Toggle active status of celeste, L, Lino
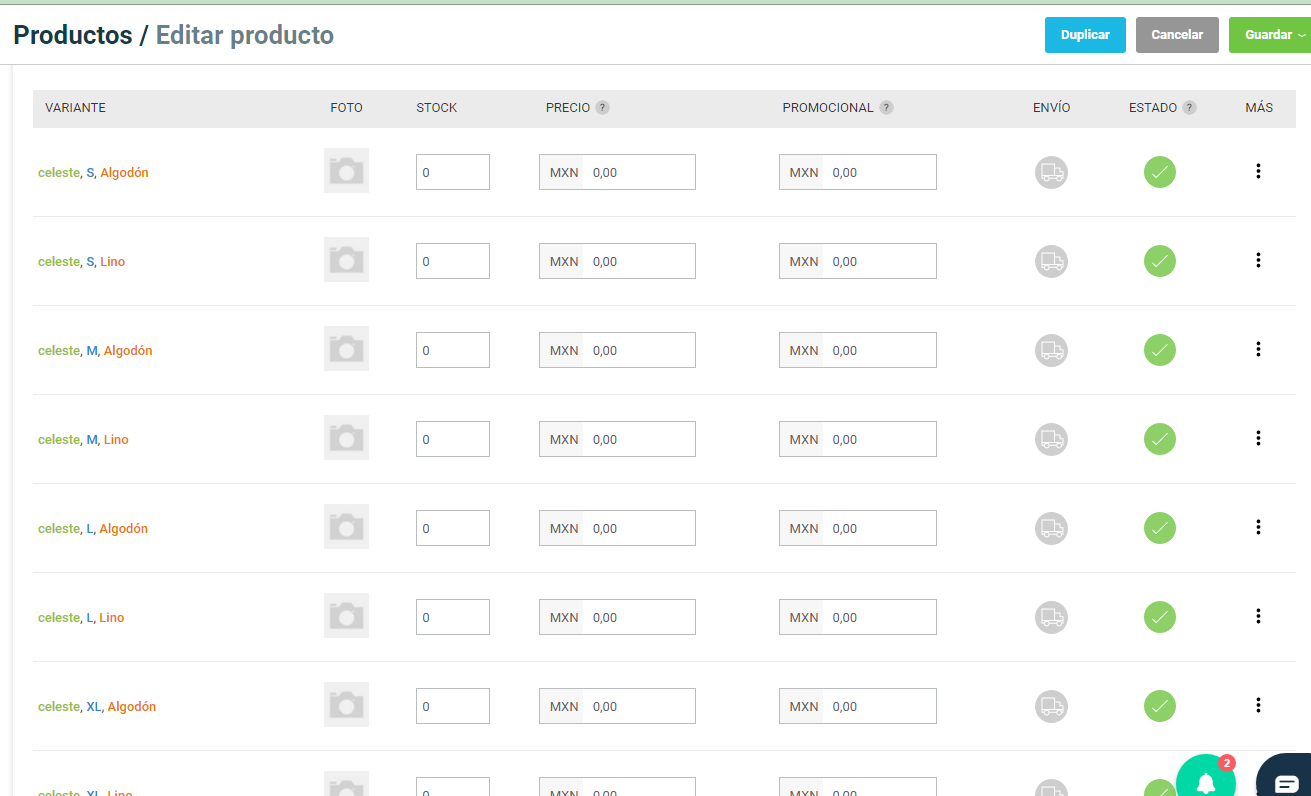 tap(1160, 617)
